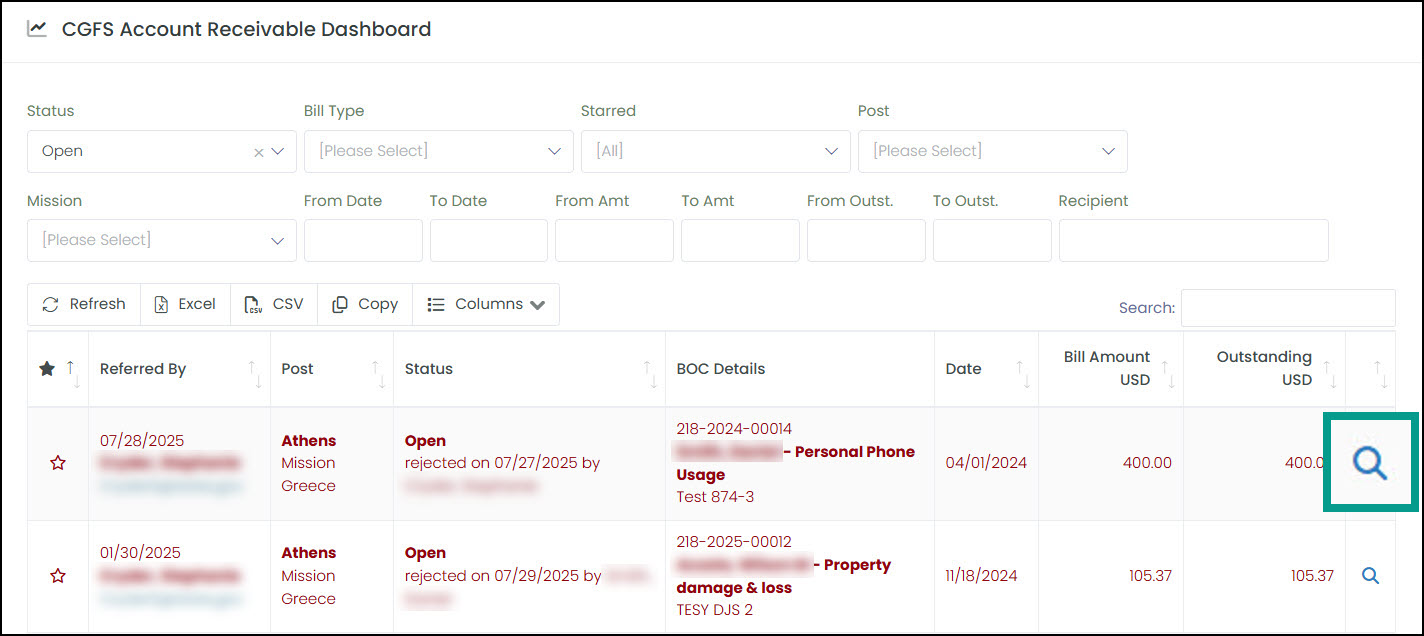Screen dimensions: 1424x636
Task: Click the Test 874-3 text
Action: [x=715, y=497]
